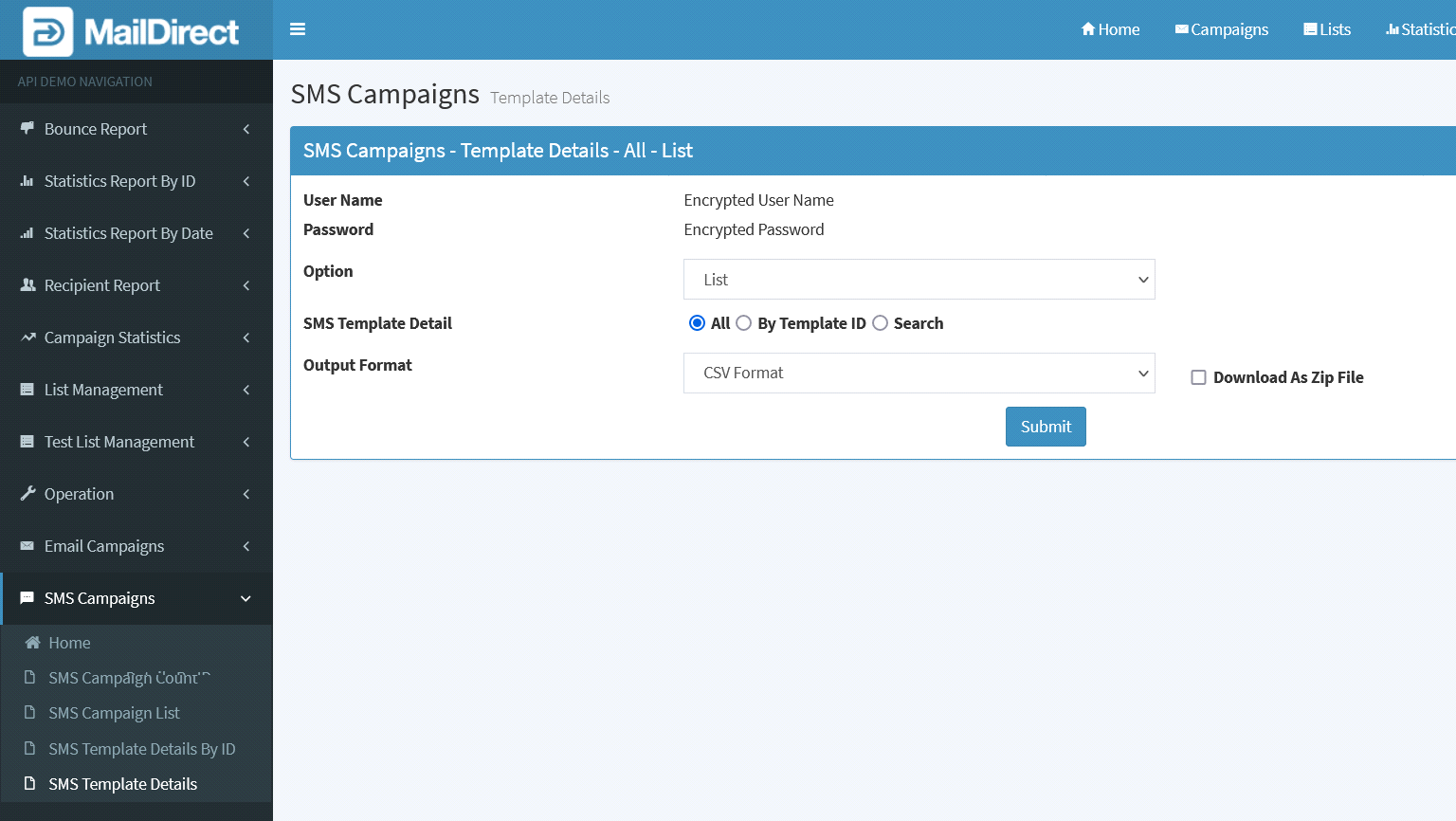Click the Recipient Report users icon
1456x821 pixels.
[27, 285]
